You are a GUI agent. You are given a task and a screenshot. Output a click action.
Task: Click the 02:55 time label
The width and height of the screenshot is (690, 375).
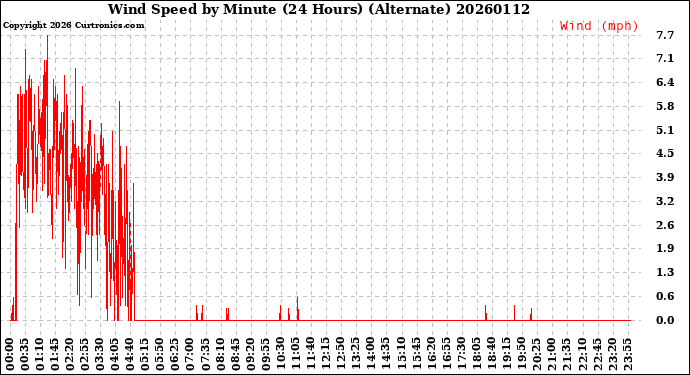[85, 354]
